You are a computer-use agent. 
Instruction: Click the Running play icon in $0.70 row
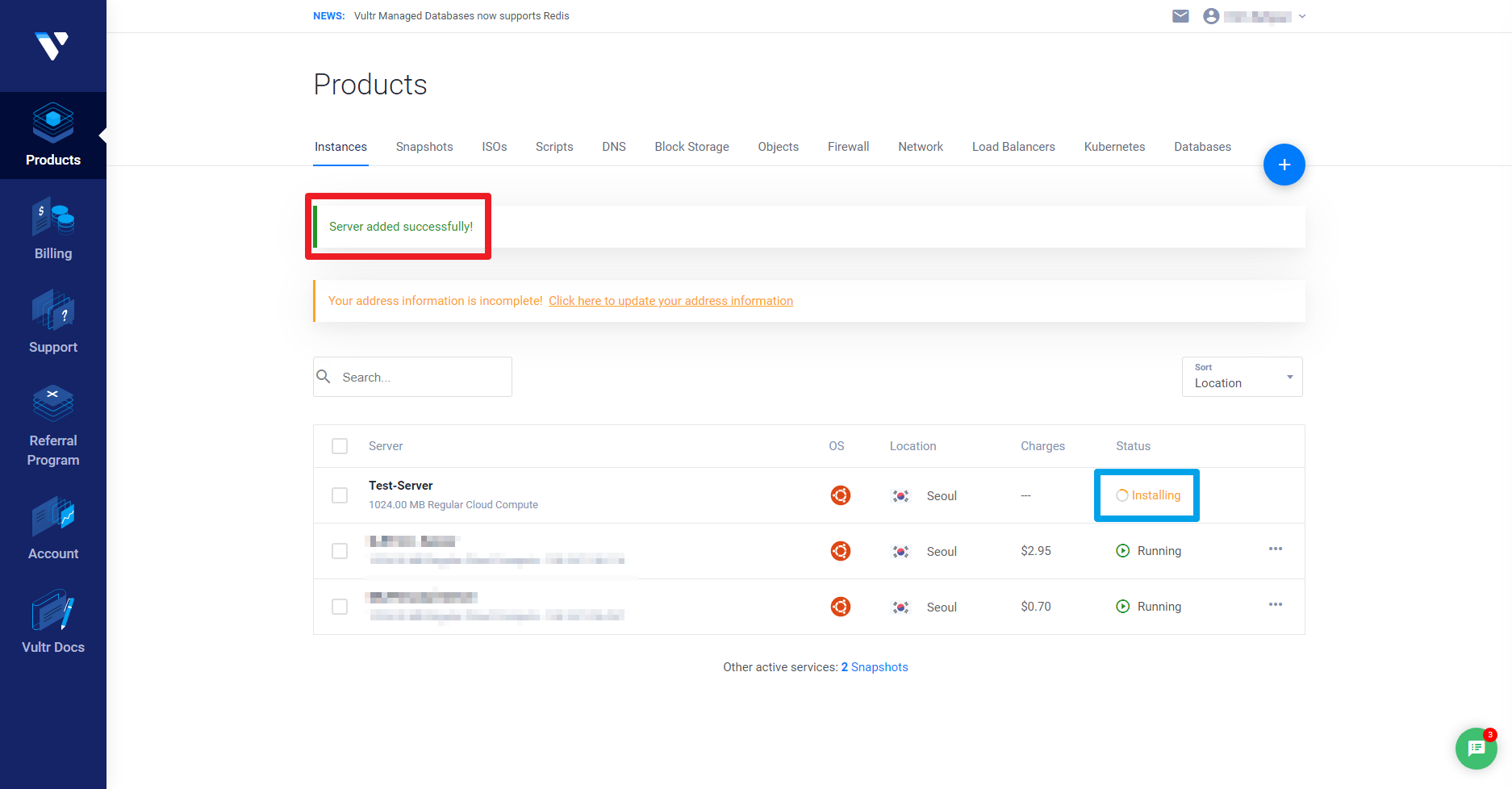point(1123,607)
